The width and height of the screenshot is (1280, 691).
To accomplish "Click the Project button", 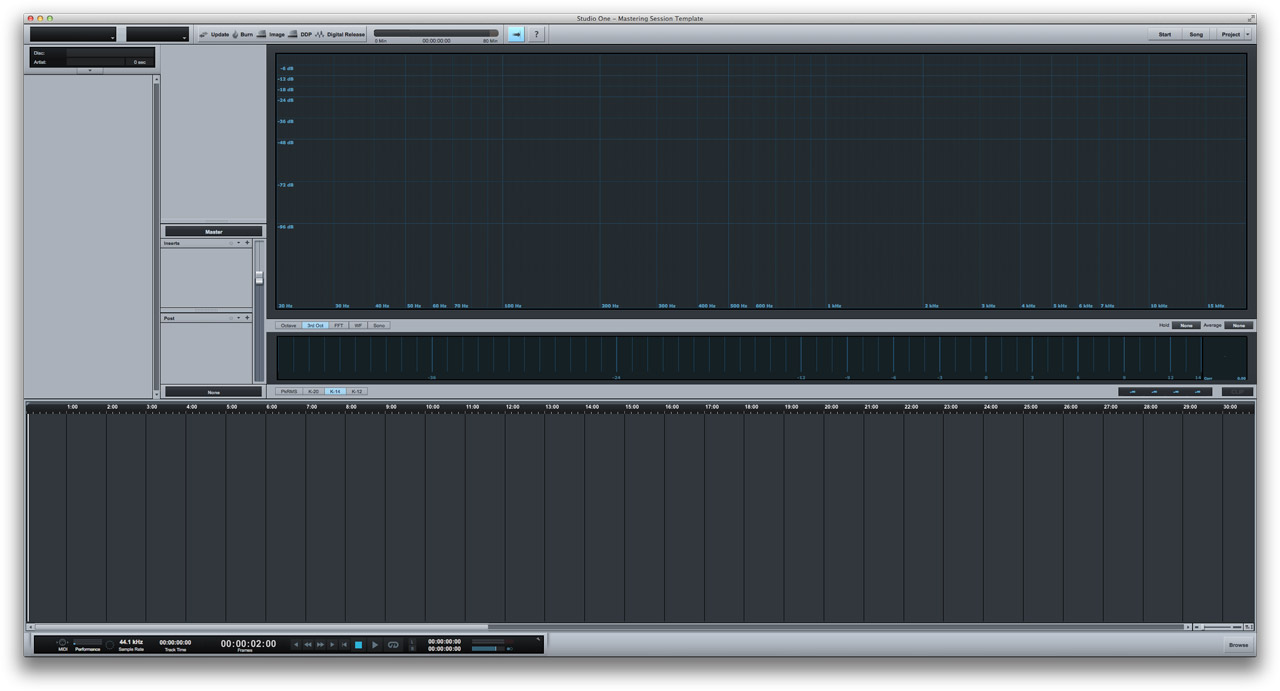I will (x=1230, y=34).
